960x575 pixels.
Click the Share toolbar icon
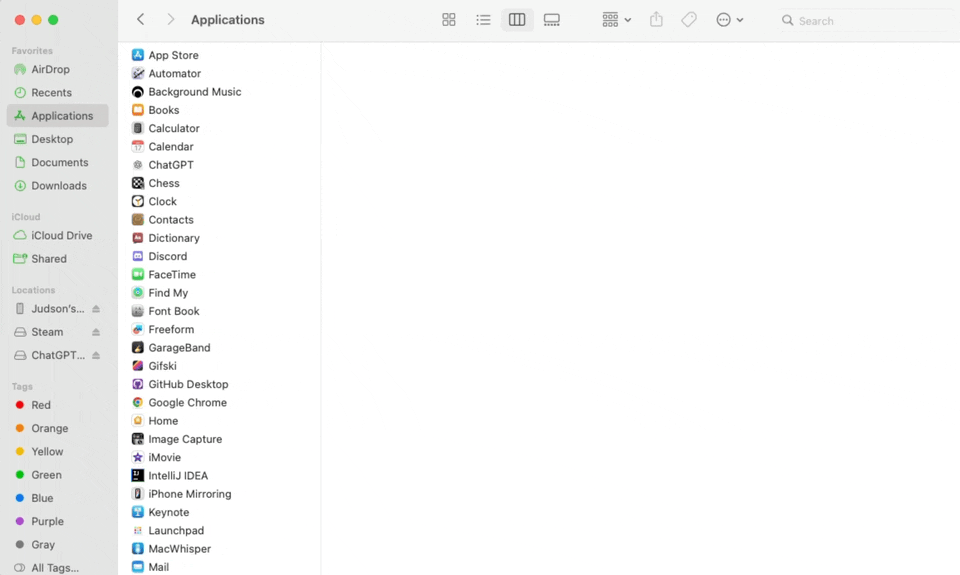click(656, 20)
